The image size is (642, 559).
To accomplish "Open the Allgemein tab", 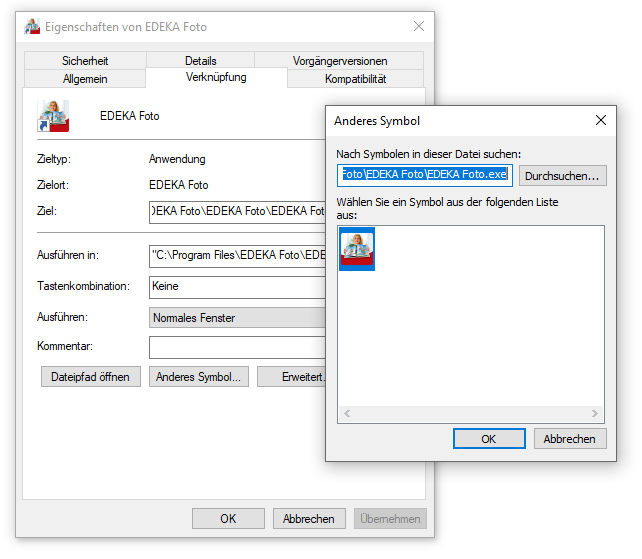I will [x=85, y=79].
